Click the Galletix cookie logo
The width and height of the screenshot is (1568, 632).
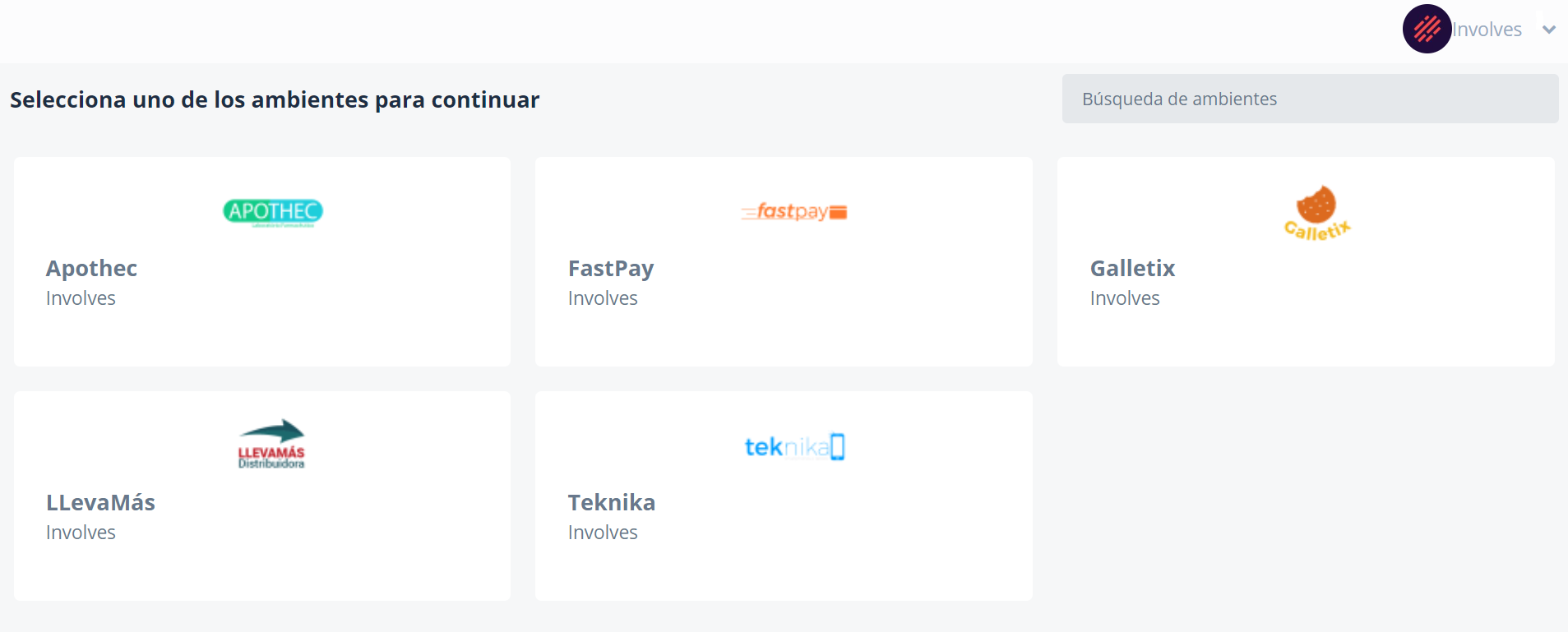coord(1316,213)
